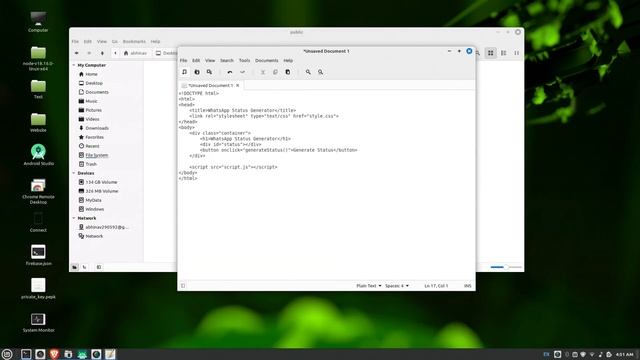Click the Save icon in the editor toolbar
Image resolution: width=640 pixels, height=360 pixels.
[209, 72]
